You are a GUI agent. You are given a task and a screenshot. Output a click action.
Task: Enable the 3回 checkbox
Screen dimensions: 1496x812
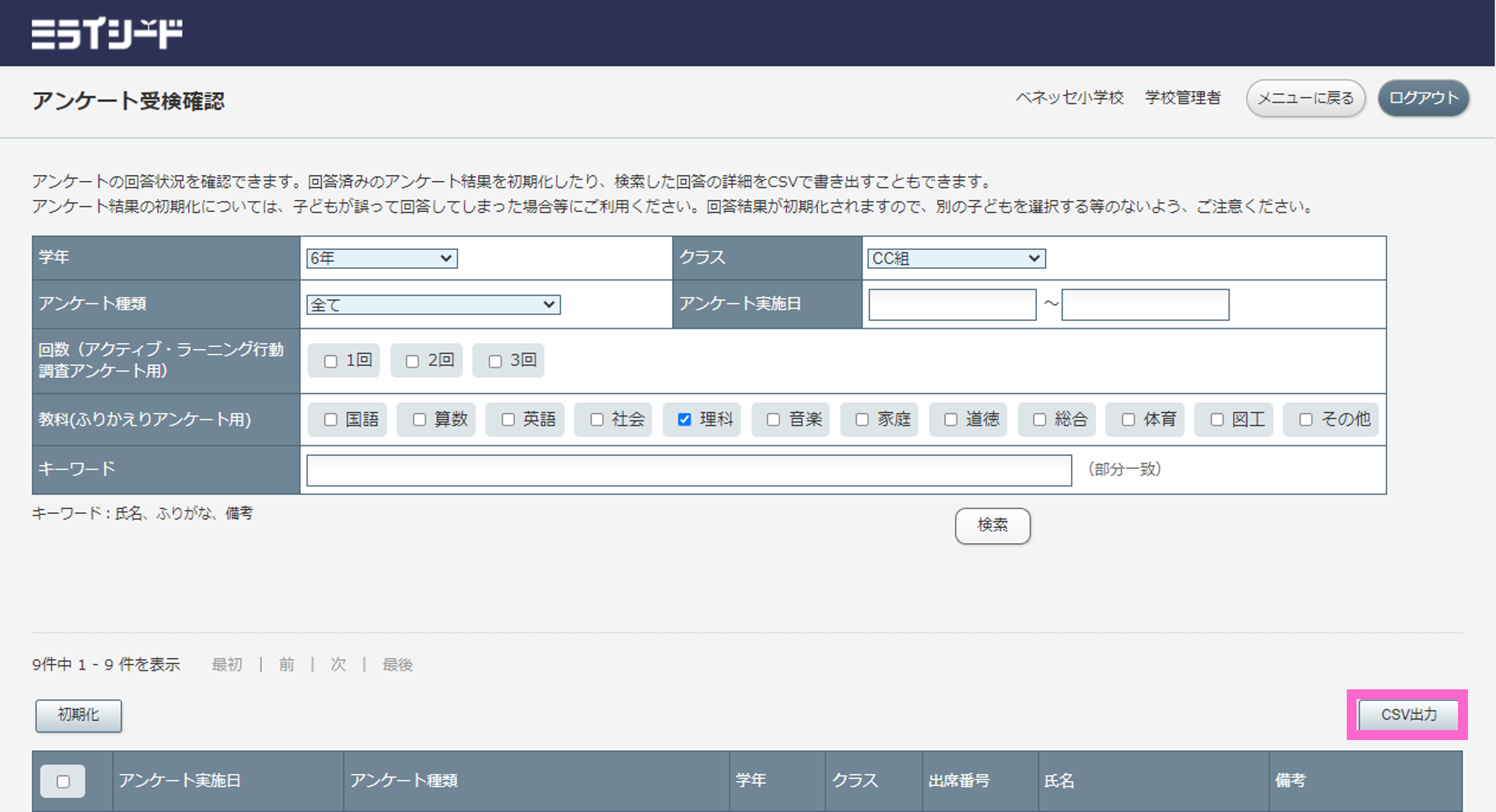495,361
